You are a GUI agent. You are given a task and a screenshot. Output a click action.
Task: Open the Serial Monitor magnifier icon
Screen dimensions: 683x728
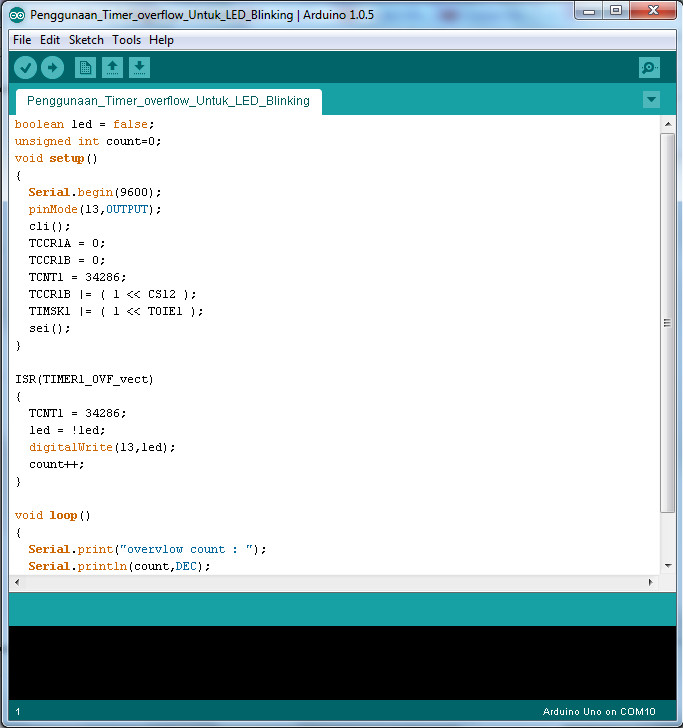pos(649,68)
